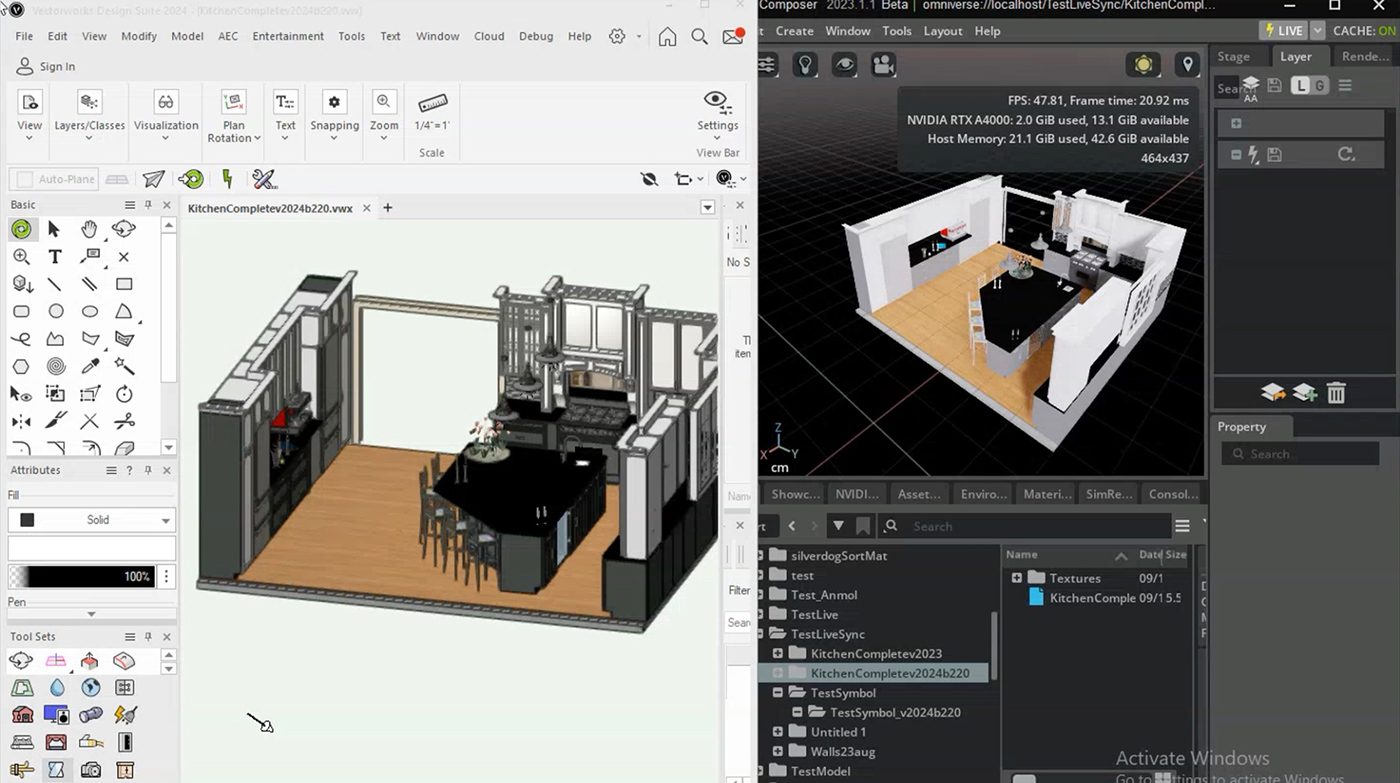Select the Mirror tool
The image size is (1400, 783).
coord(21,421)
